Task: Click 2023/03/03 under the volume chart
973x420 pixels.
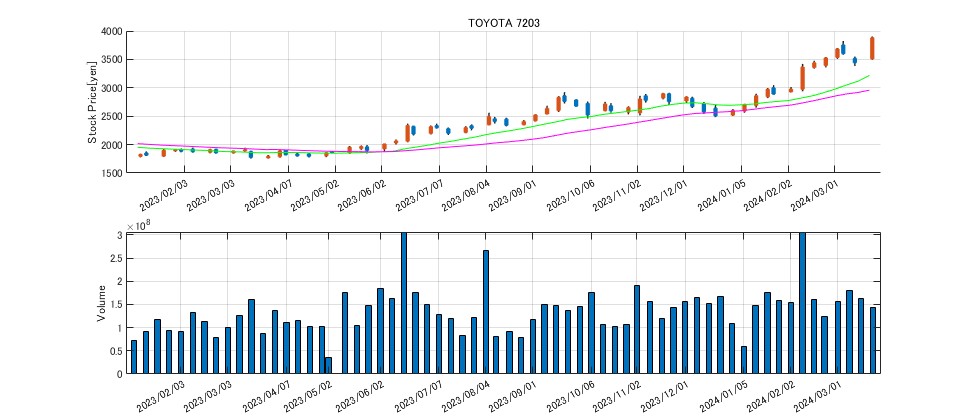Action: (x=208, y=396)
